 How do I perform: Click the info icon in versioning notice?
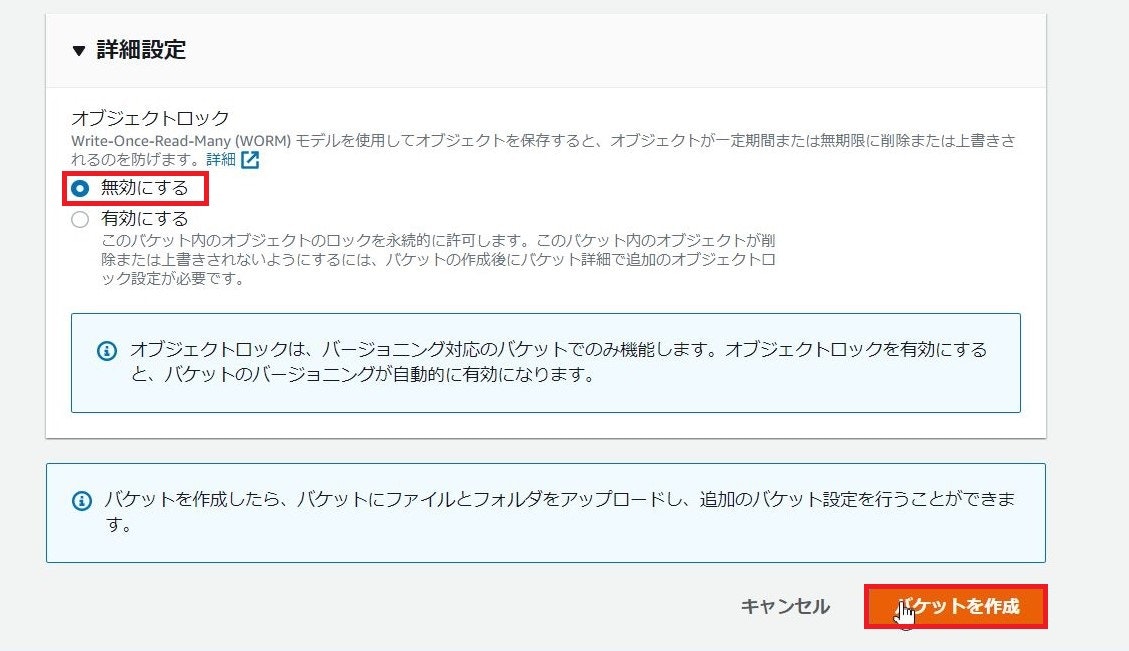(107, 351)
